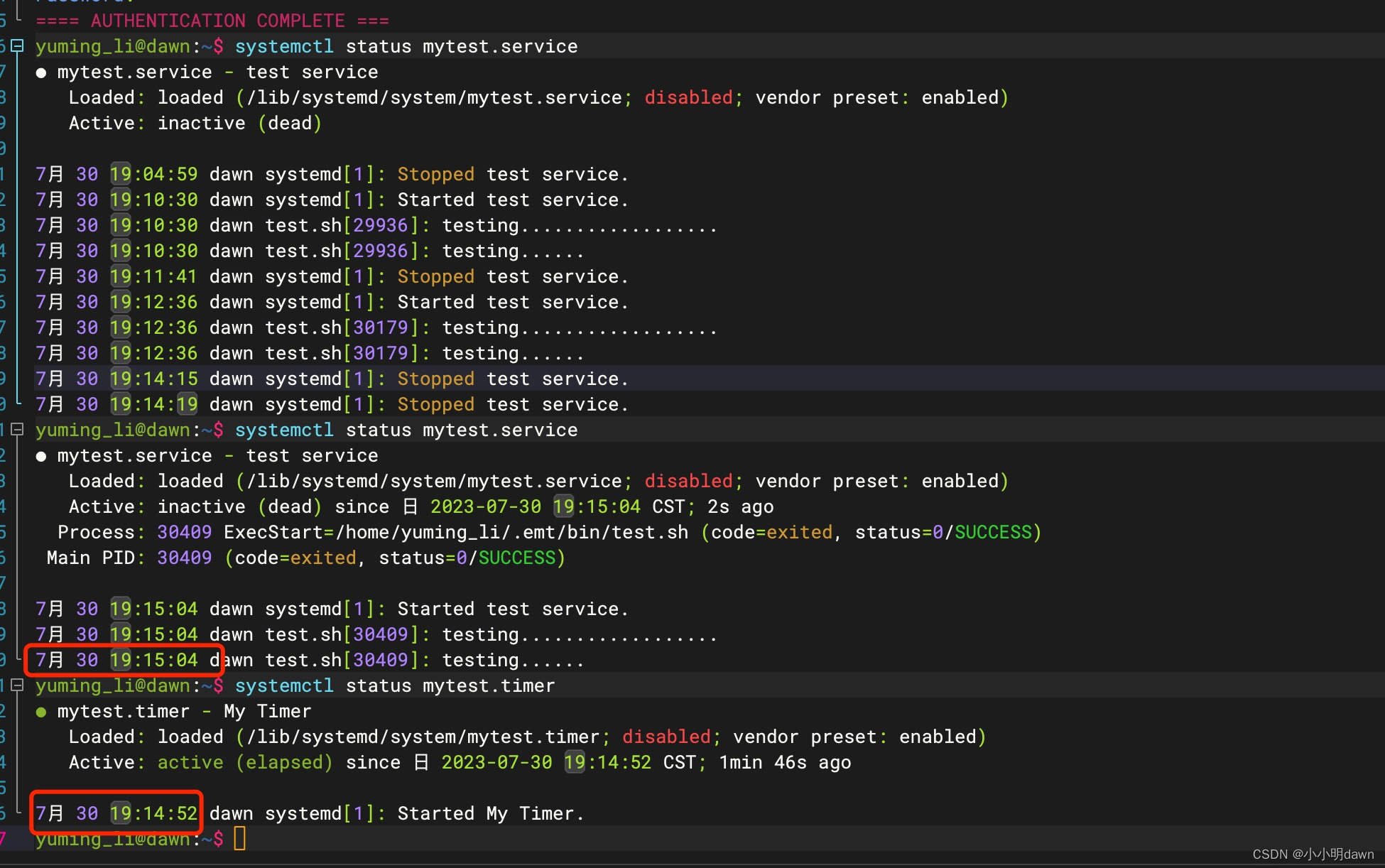1385x868 pixels.
Task: Select the green status dot before mytest.timer
Action: pos(41,712)
